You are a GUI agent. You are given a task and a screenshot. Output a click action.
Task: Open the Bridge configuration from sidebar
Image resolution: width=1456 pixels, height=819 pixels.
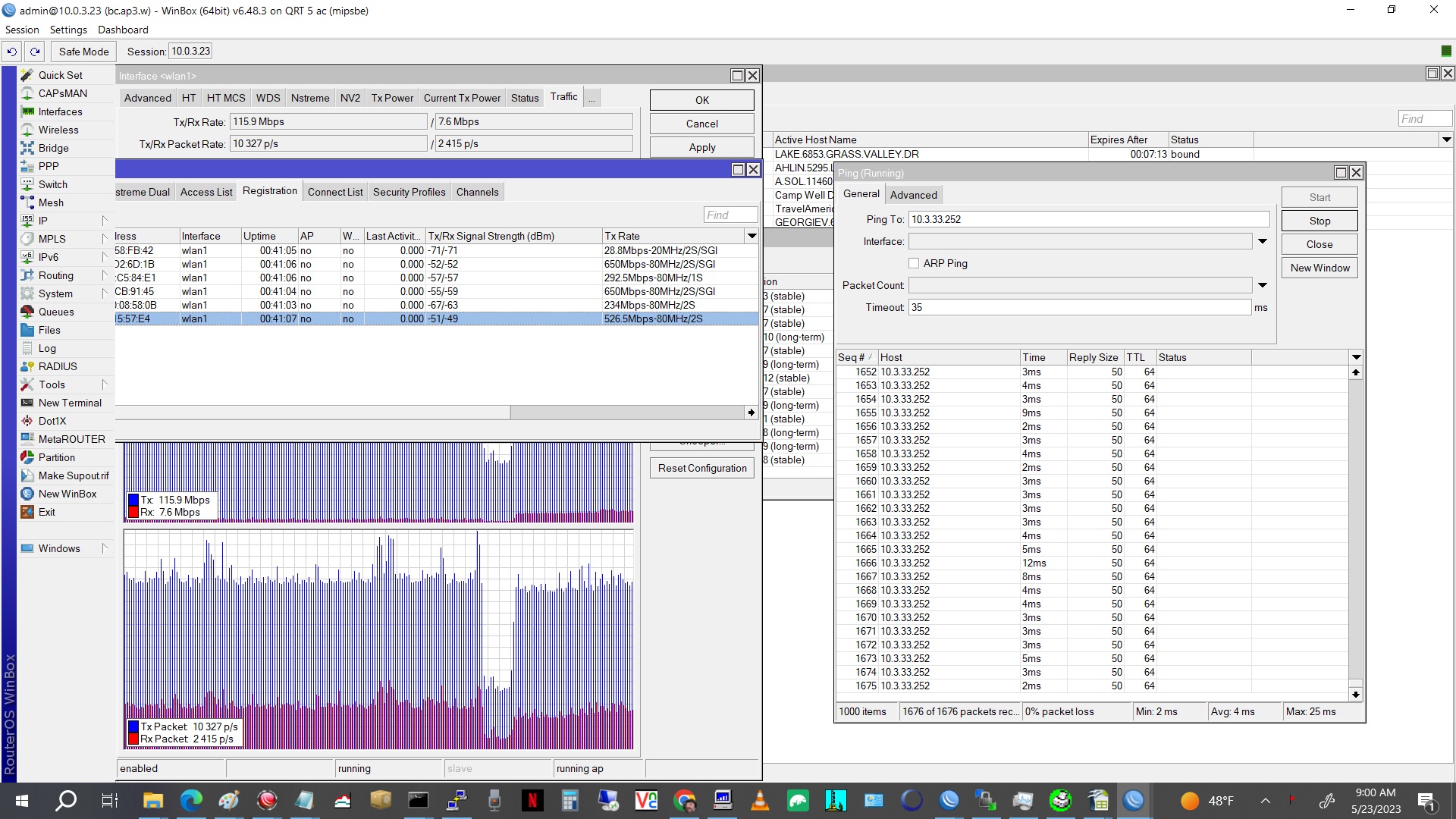pyautogui.click(x=52, y=148)
